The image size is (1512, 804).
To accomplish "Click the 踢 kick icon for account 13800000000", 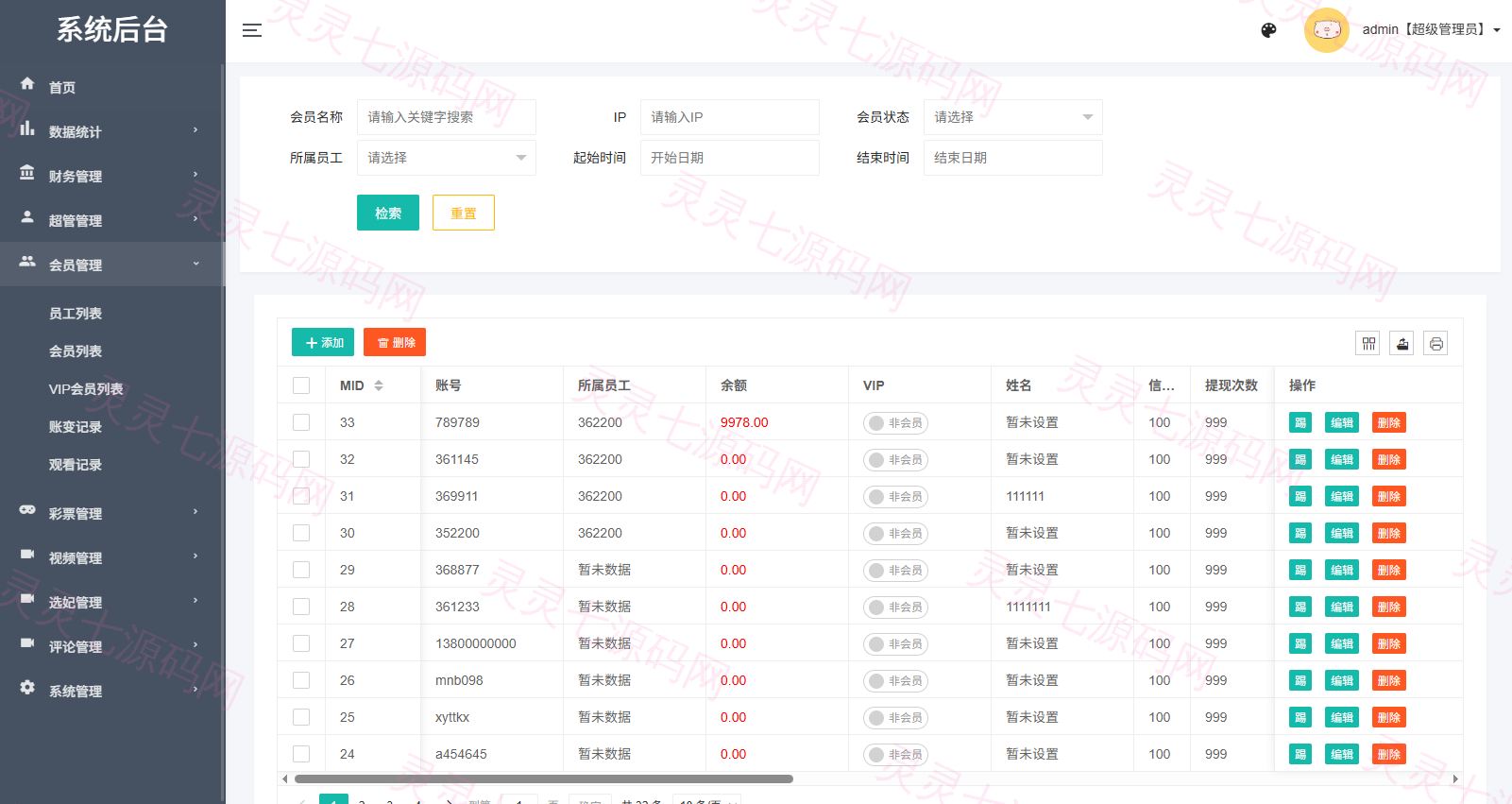I will click(x=1300, y=643).
